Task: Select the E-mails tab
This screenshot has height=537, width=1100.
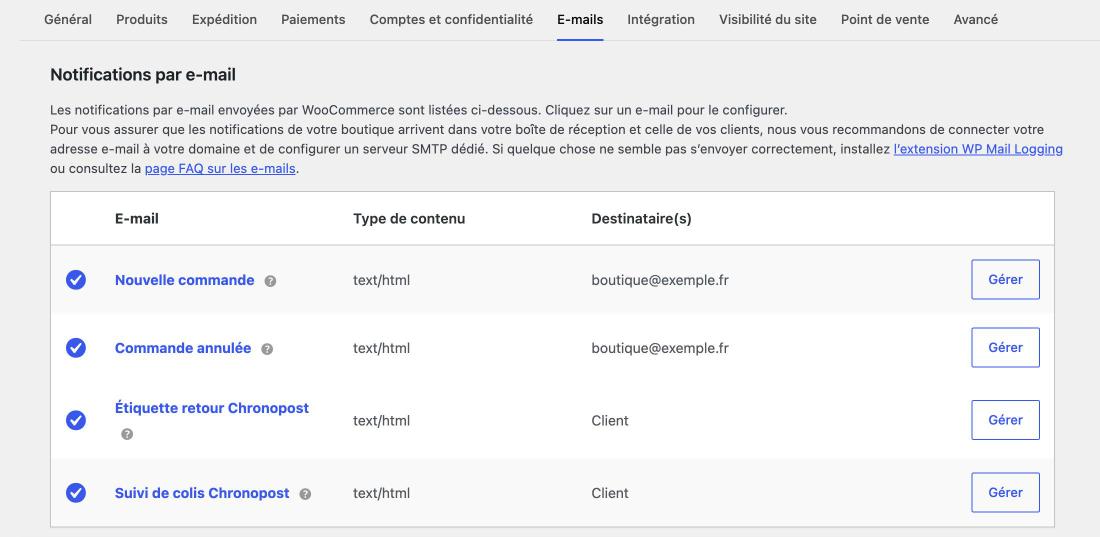Action: [x=580, y=20]
